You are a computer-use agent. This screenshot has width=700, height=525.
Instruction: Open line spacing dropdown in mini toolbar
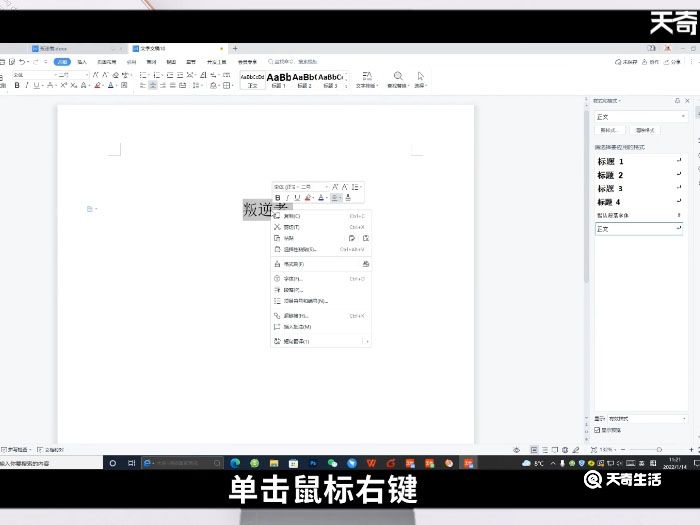tap(356, 187)
